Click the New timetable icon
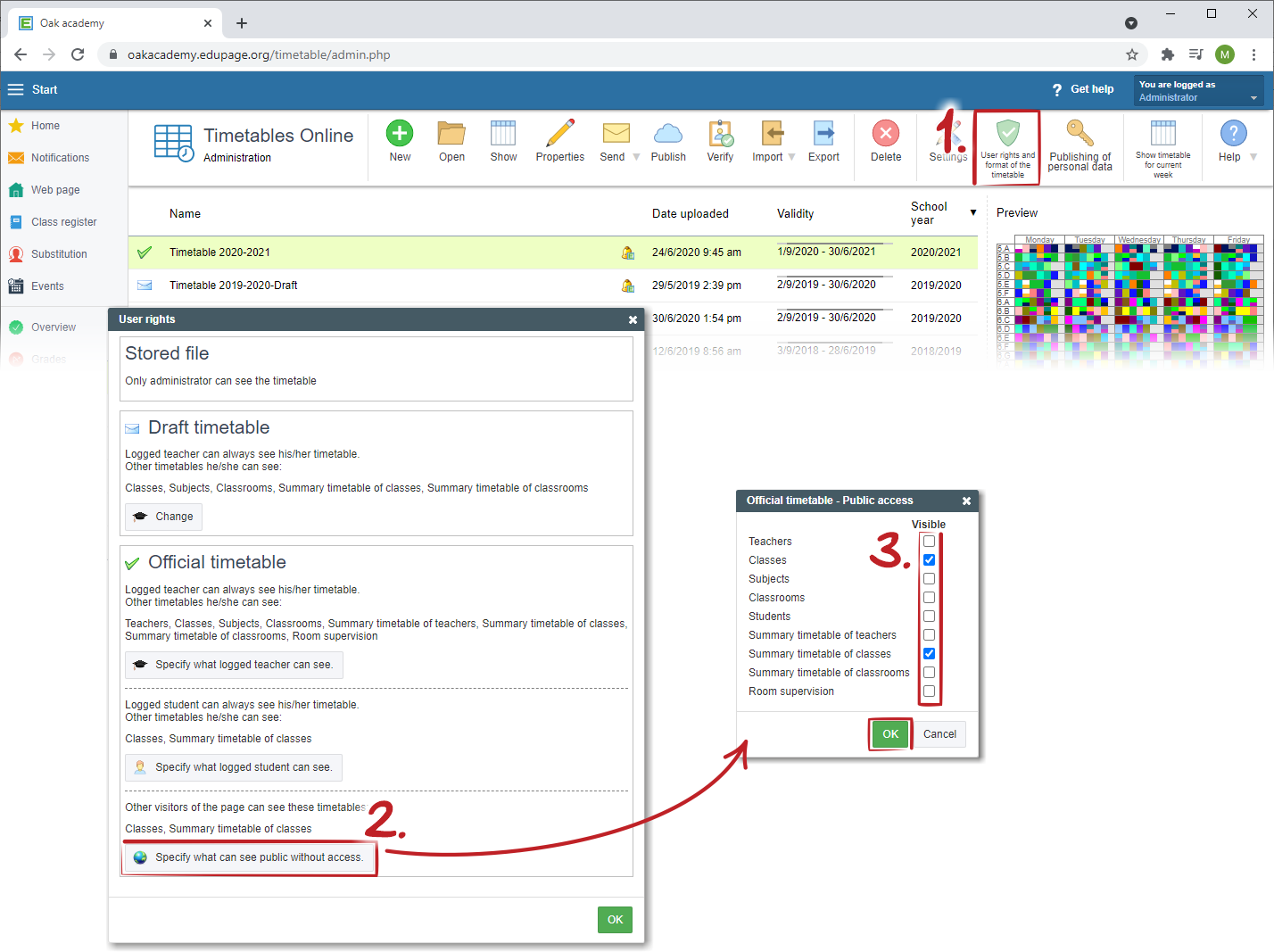Screen dimensions: 1274x952 400,134
